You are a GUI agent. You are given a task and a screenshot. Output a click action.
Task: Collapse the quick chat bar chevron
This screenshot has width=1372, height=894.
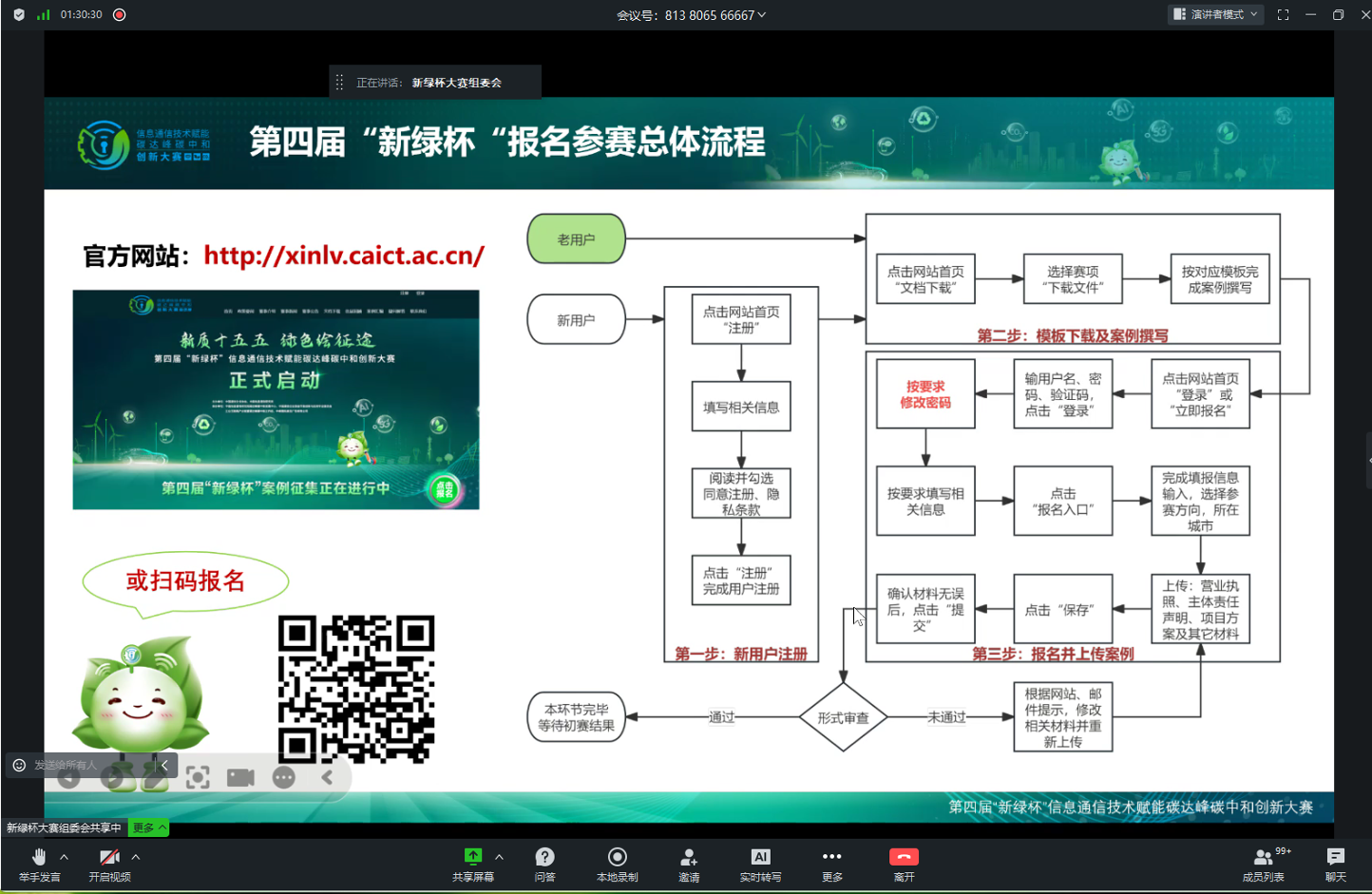(164, 765)
